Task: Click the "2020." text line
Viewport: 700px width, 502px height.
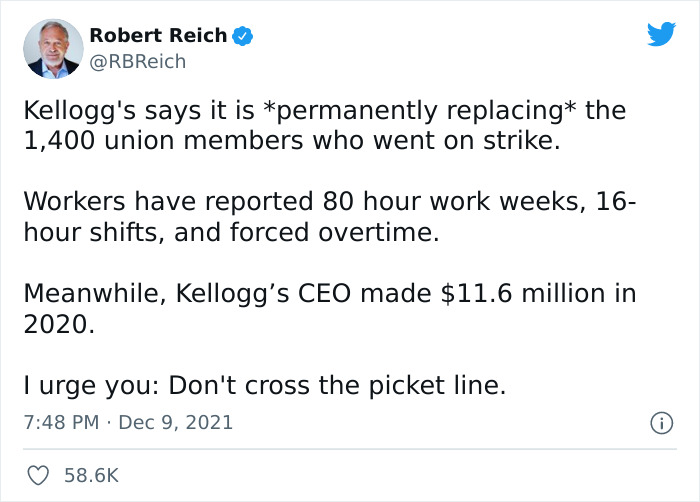Action: (59, 325)
